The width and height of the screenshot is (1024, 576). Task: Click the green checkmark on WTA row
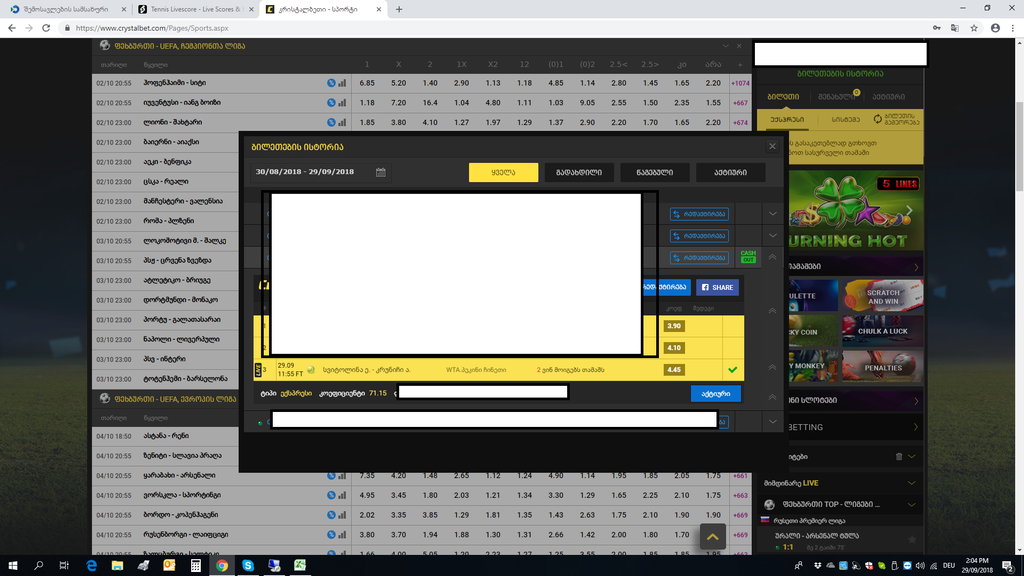(733, 370)
